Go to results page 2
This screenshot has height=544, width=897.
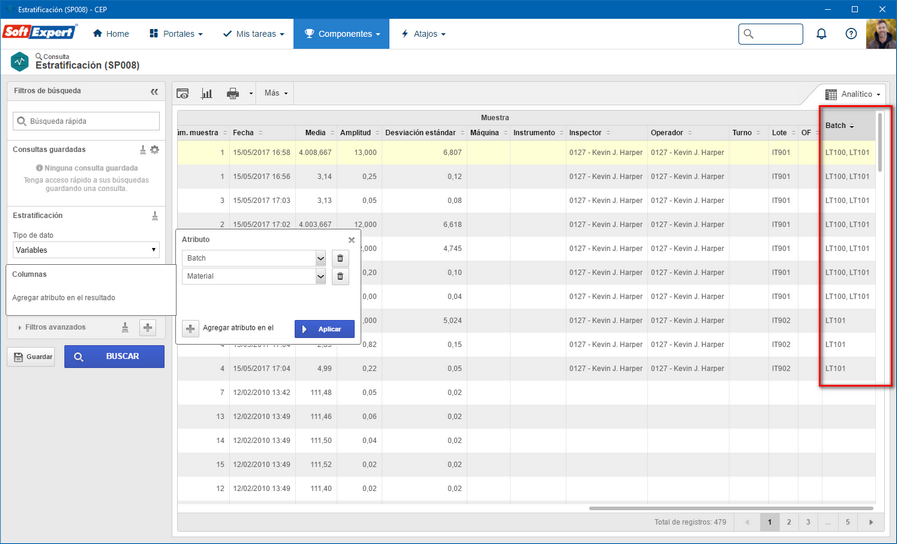click(789, 522)
